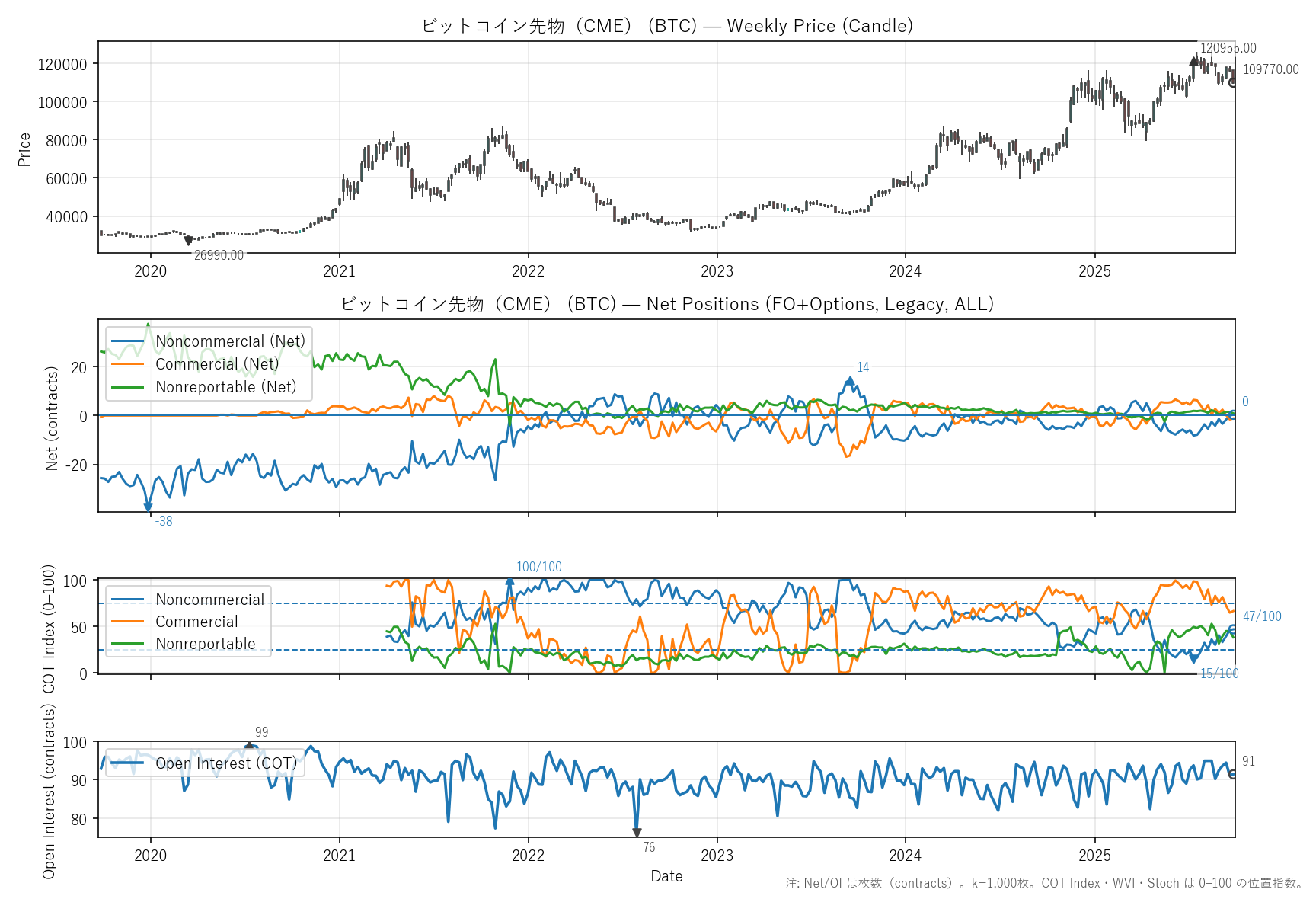The width and height of the screenshot is (1316, 899).
Task: Click the COT Index 100/100 peak marker
Action: 509,581
